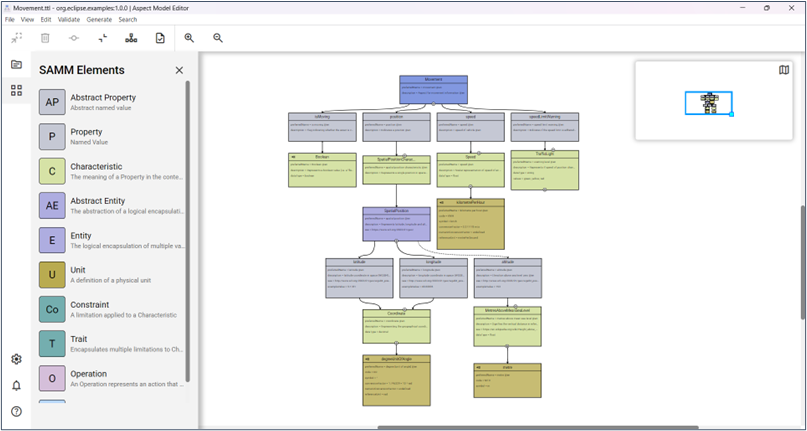Select the Boolean characteristic node
The width and height of the screenshot is (807, 431).
pos(322,170)
